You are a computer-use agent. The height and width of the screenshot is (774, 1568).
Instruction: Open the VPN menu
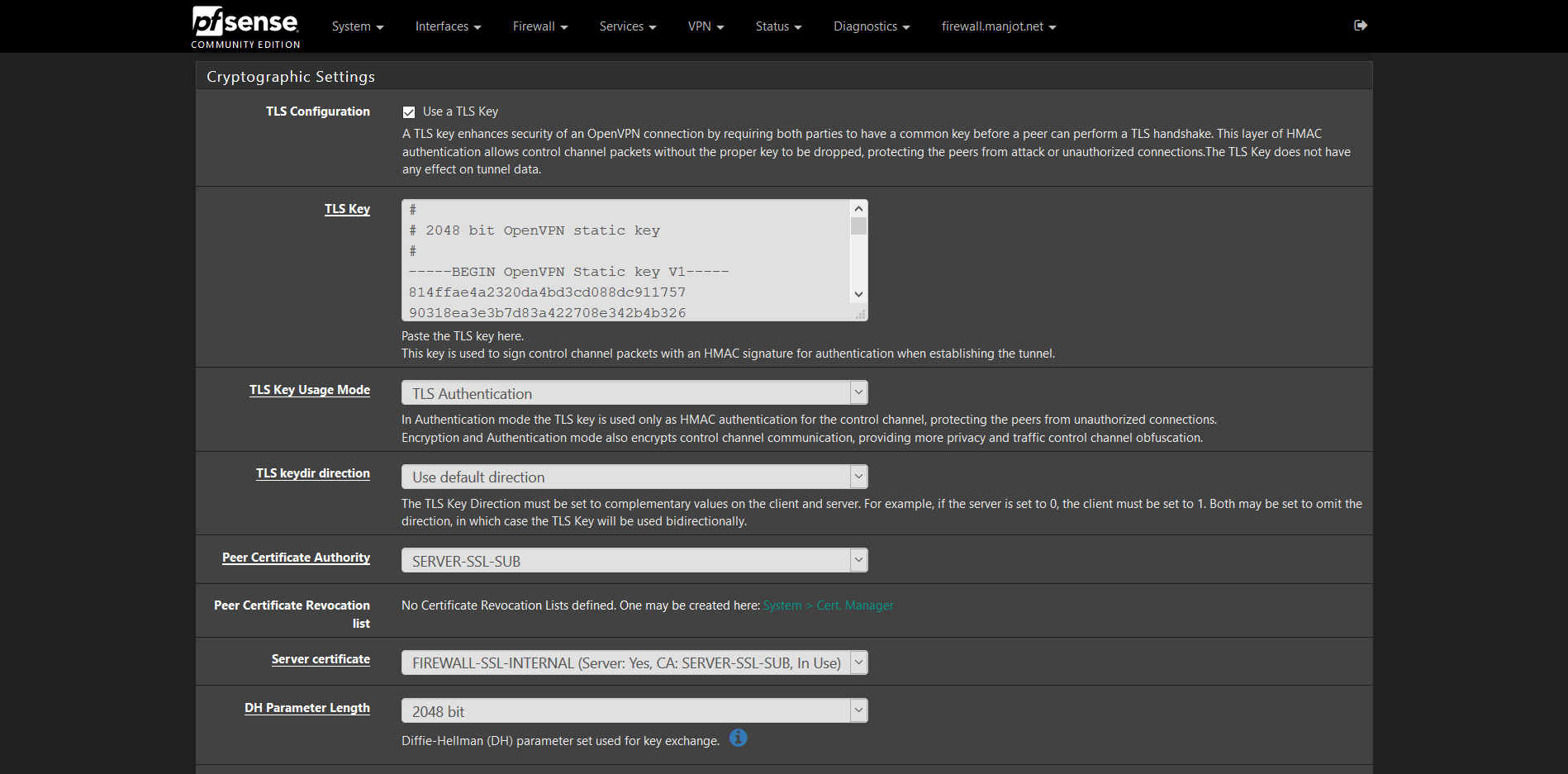pyautogui.click(x=706, y=26)
